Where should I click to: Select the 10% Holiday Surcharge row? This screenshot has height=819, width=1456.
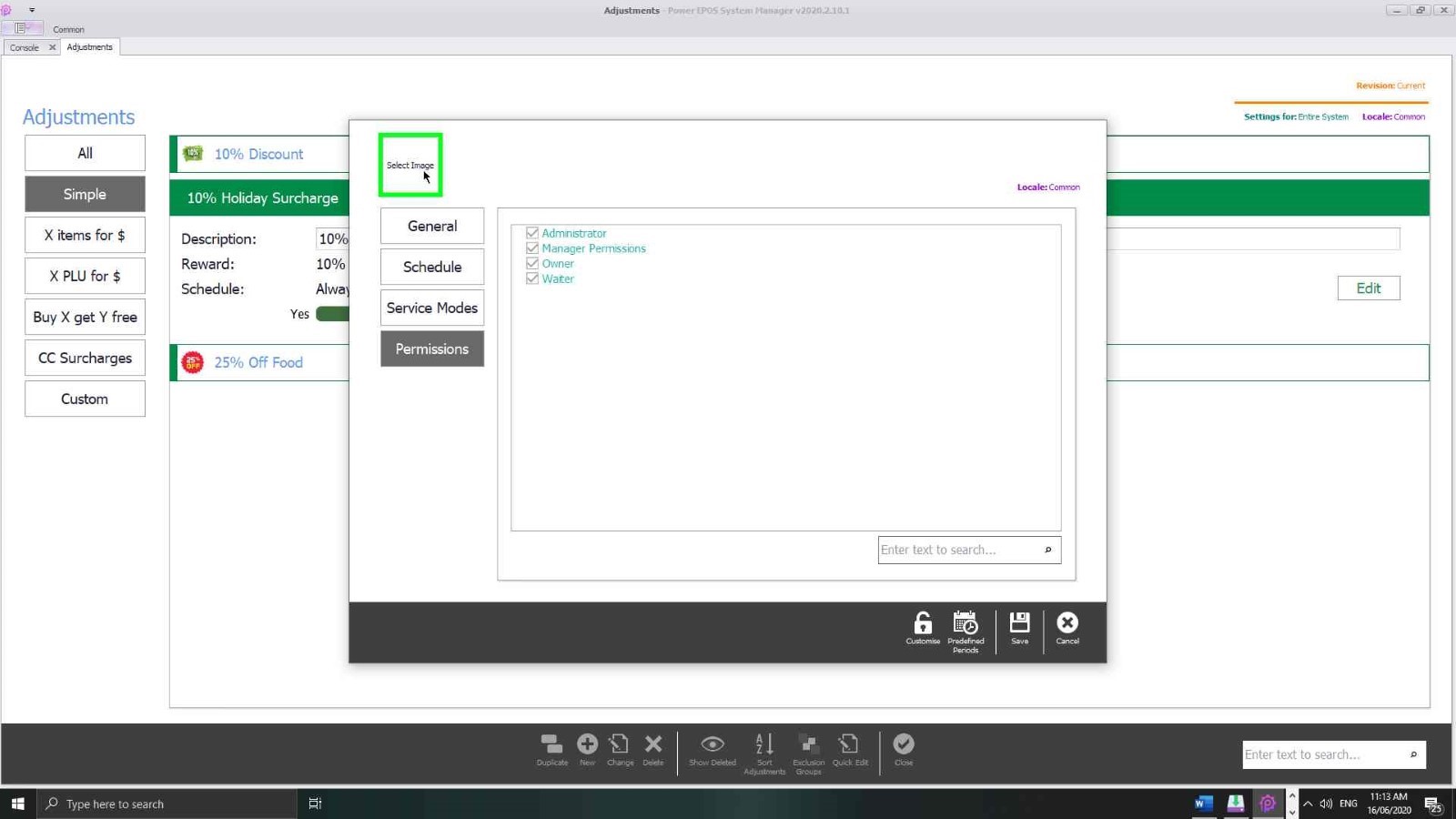tap(262, 197)
